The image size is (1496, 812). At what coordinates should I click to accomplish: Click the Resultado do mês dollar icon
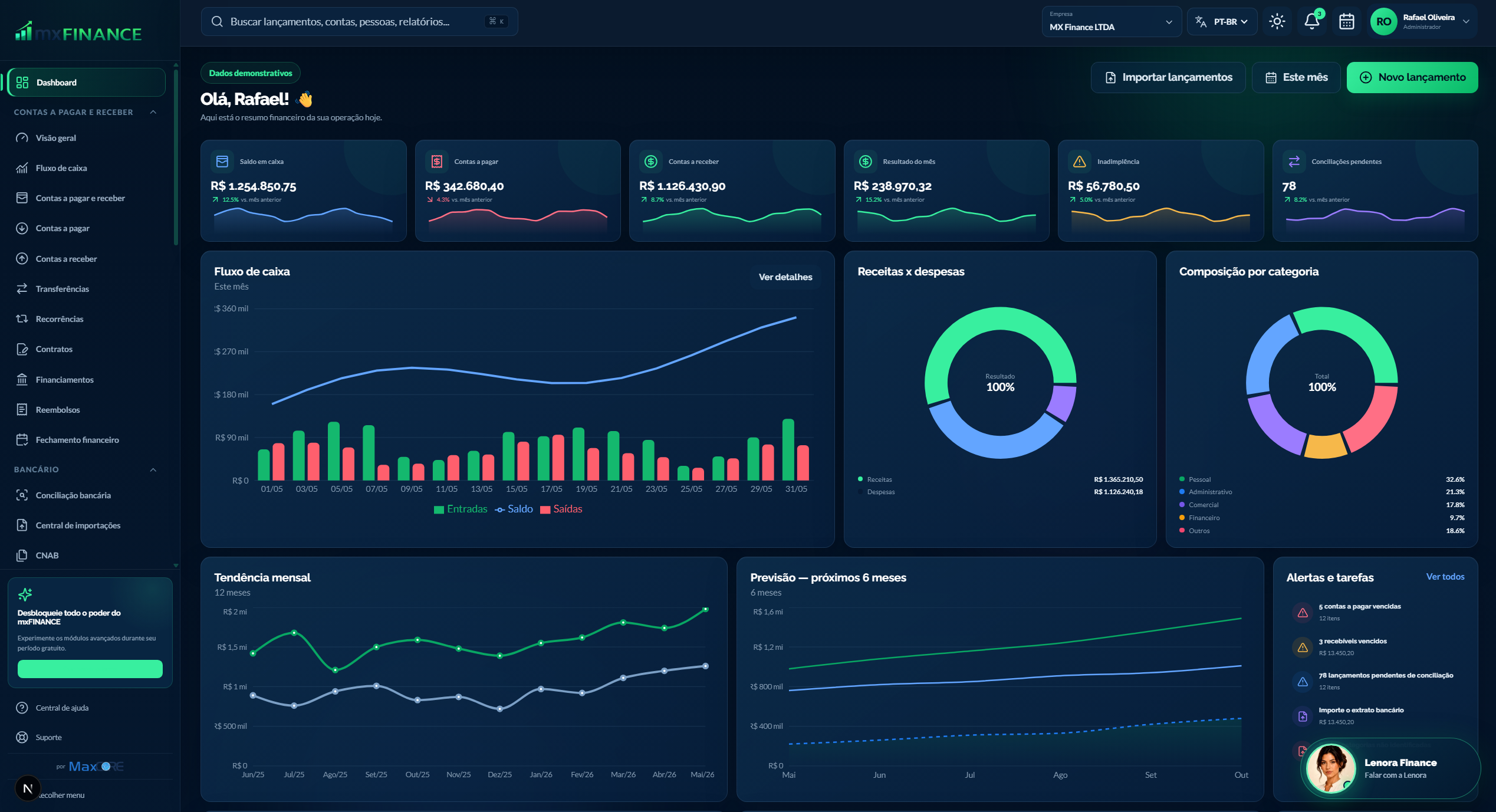point(866,162)
